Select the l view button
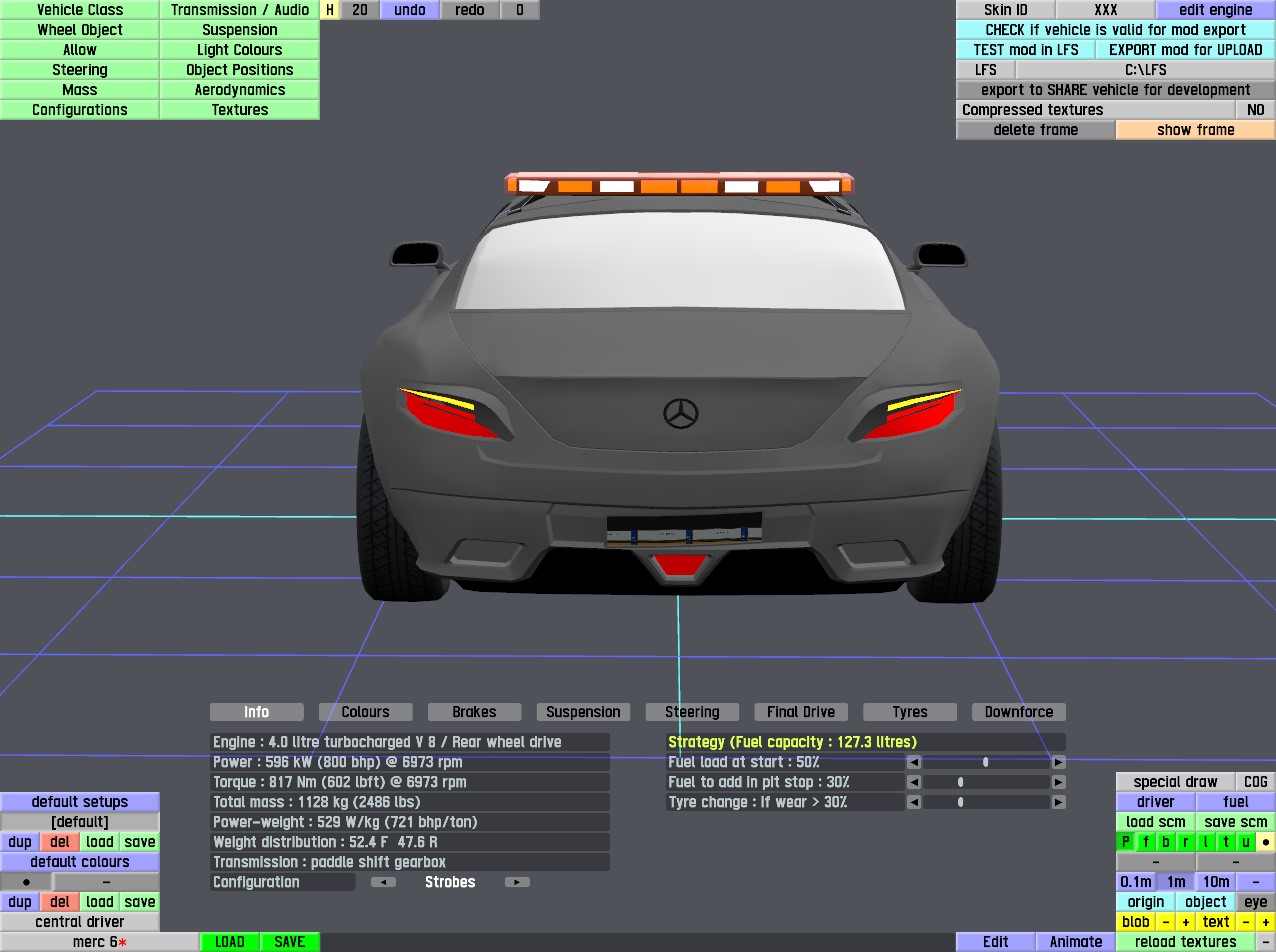Image resolution: width=1276 pixels, height=952 pixels. point(1206,842)
